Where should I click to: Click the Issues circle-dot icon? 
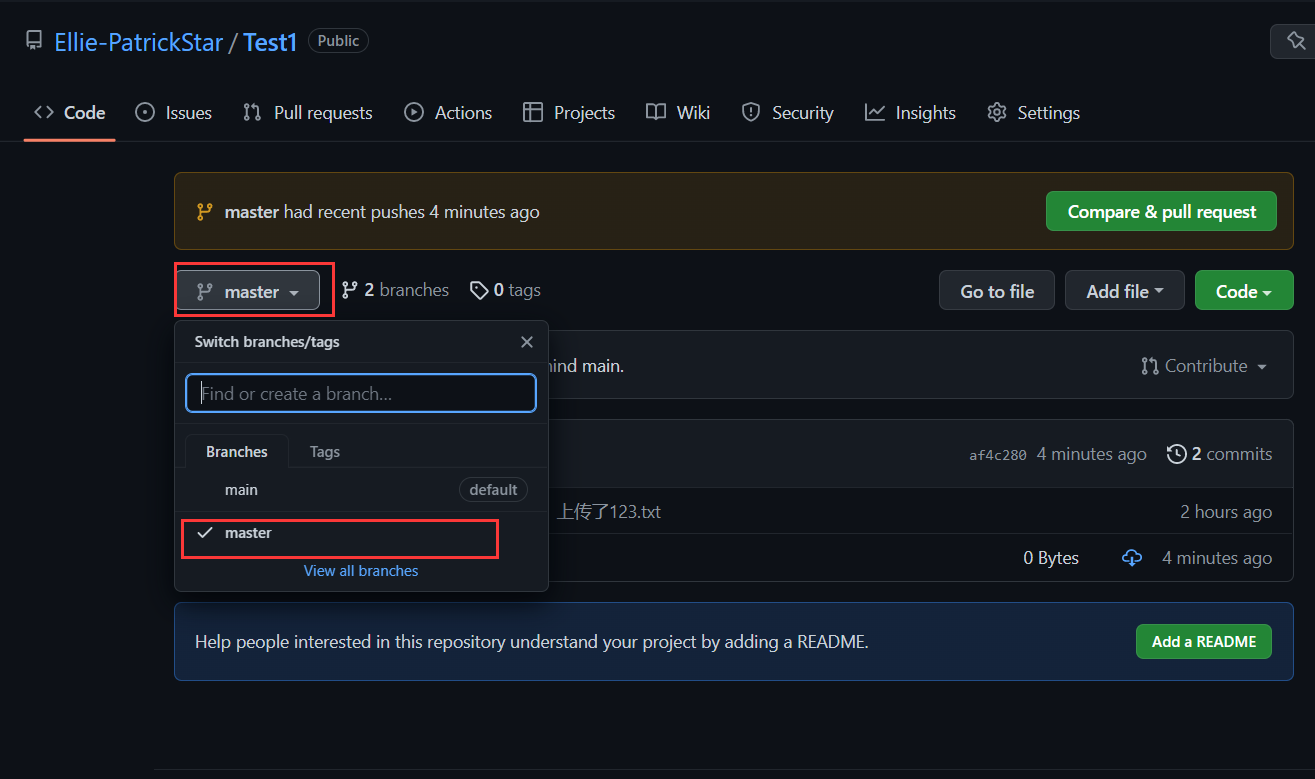tap(145, 113)
